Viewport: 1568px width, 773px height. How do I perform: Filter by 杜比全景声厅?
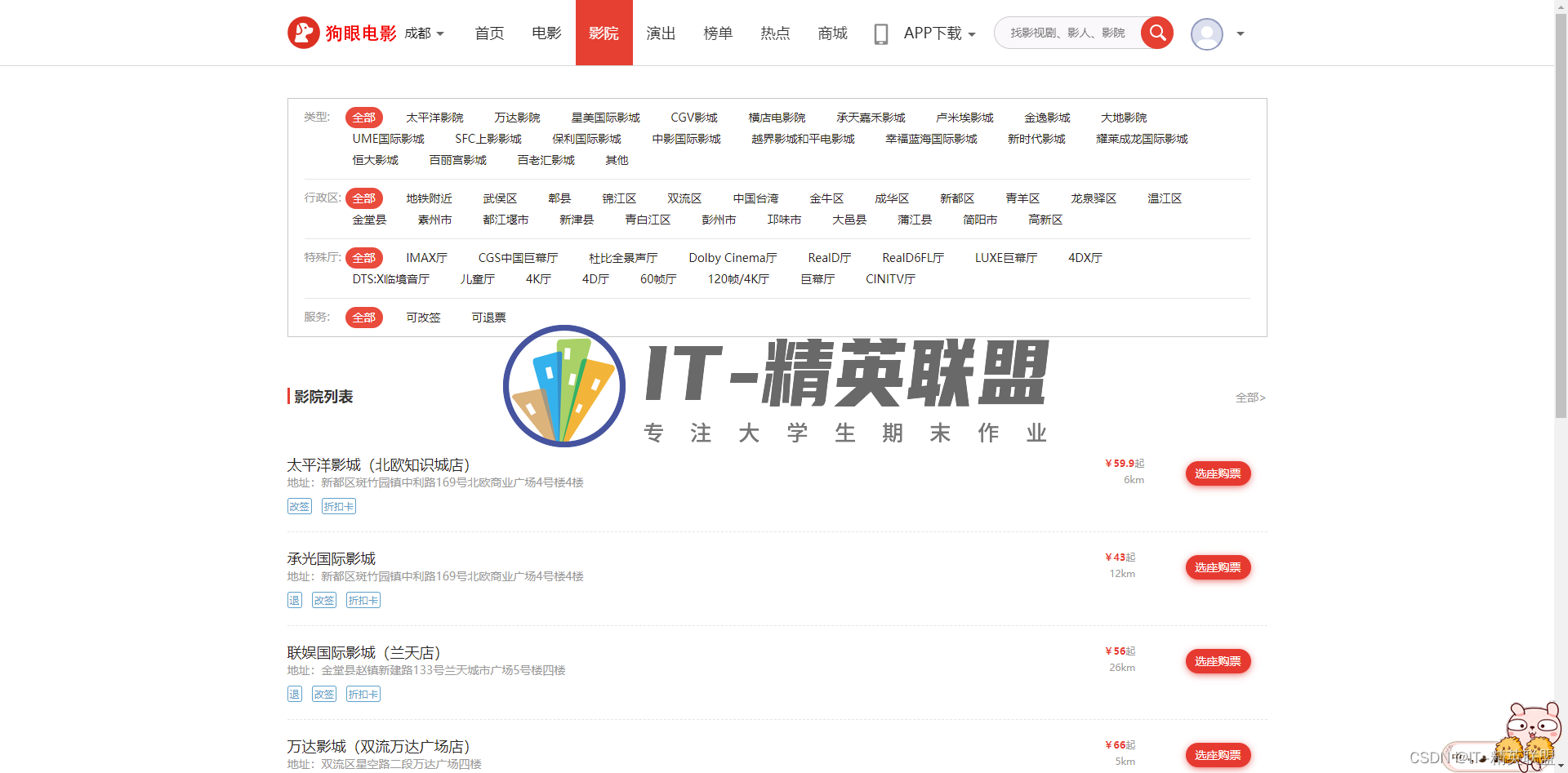(623, 258)
